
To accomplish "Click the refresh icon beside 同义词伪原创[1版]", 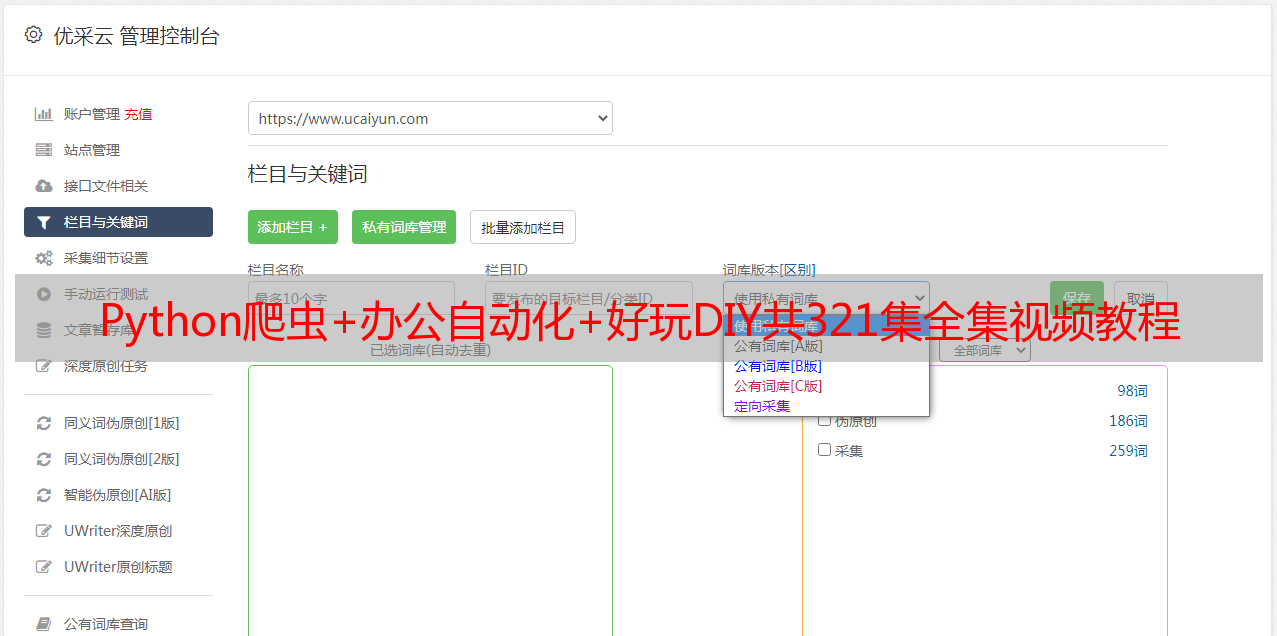I will point(43,423).
